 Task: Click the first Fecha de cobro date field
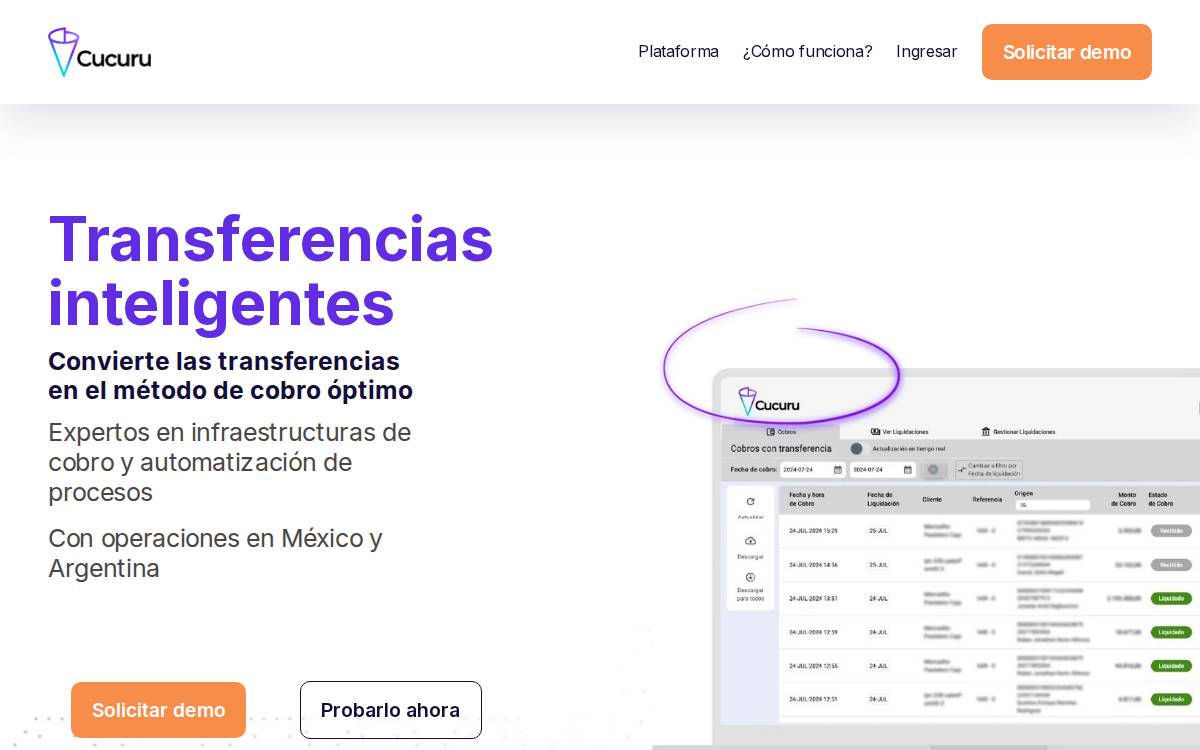(x=812, y=469)
